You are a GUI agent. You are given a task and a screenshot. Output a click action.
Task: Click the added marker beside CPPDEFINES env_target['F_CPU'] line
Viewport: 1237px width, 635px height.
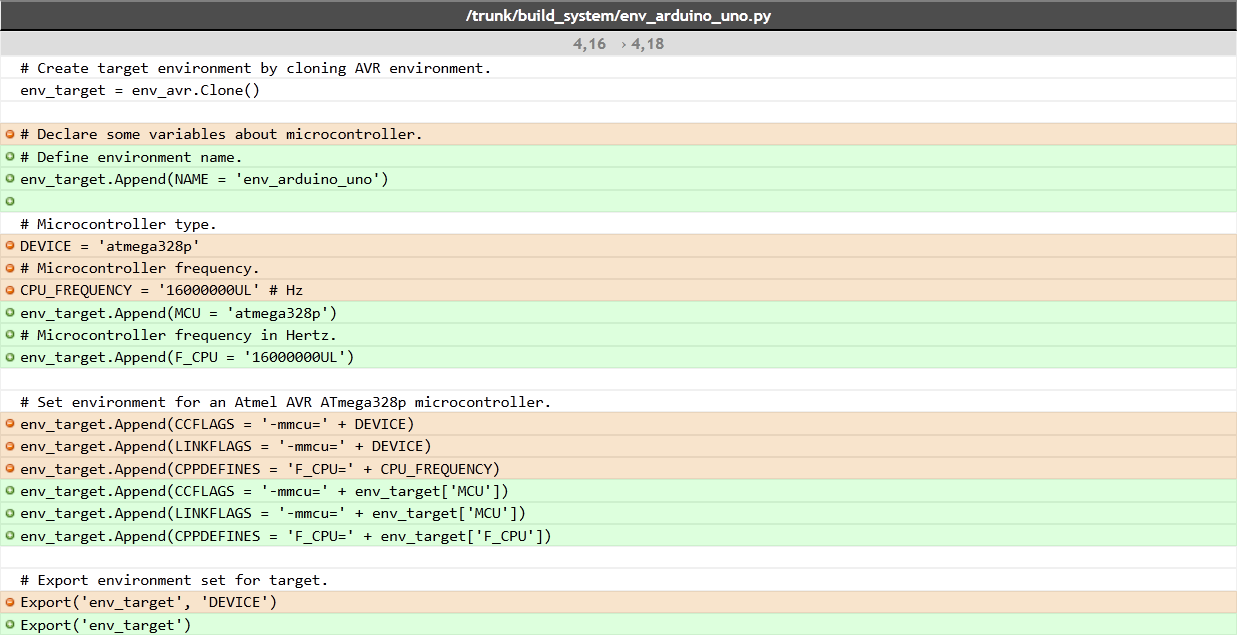pyautogui.click(x=9, y=536)
